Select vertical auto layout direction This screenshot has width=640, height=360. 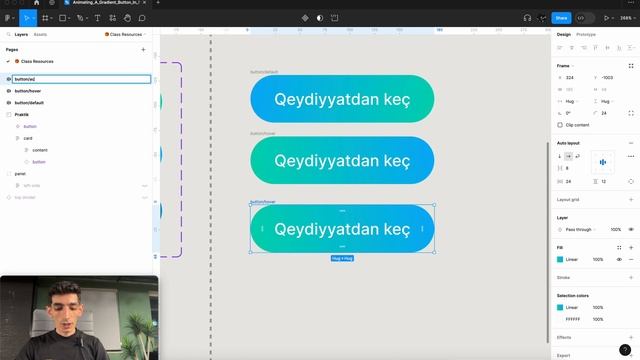point(560,156)
